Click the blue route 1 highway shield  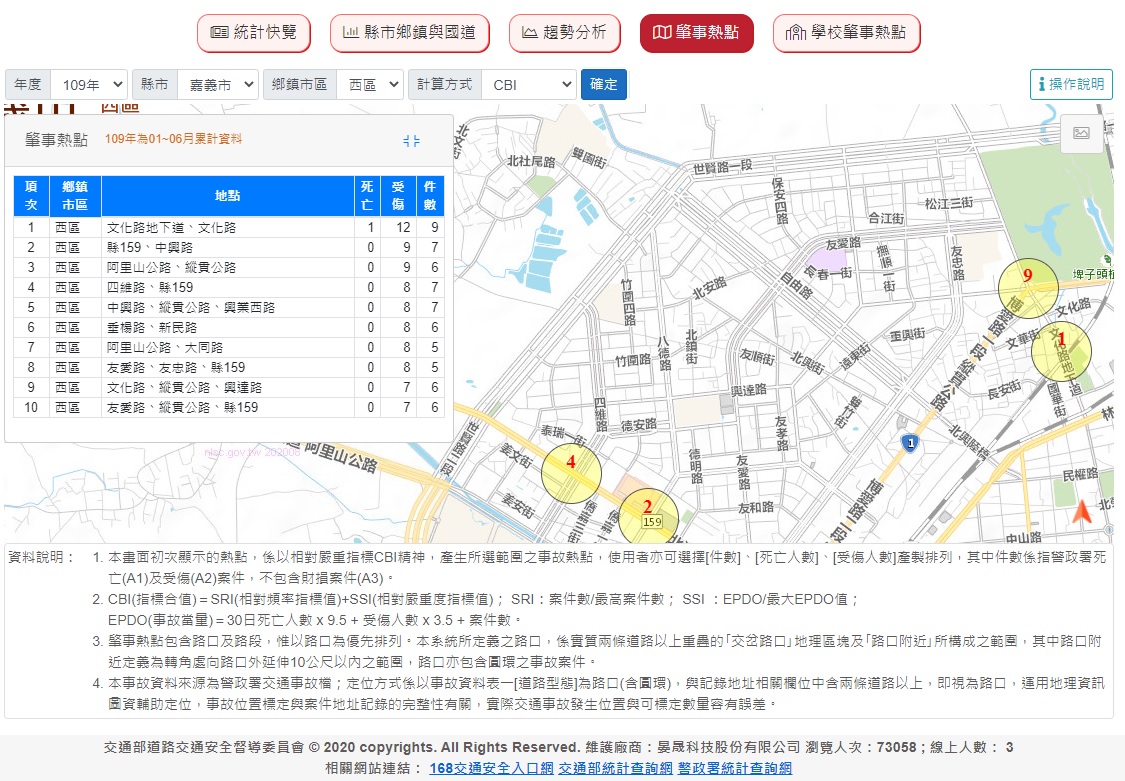pyautogui.click(x=909, y=442)
